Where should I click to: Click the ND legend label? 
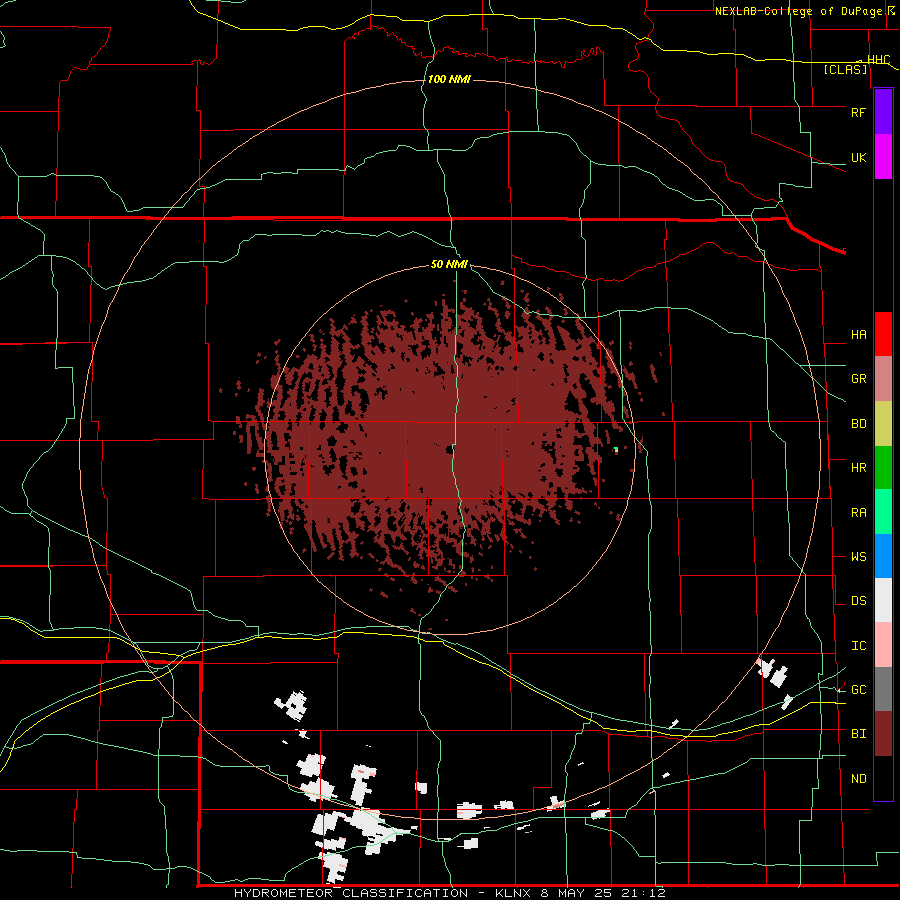858,779
